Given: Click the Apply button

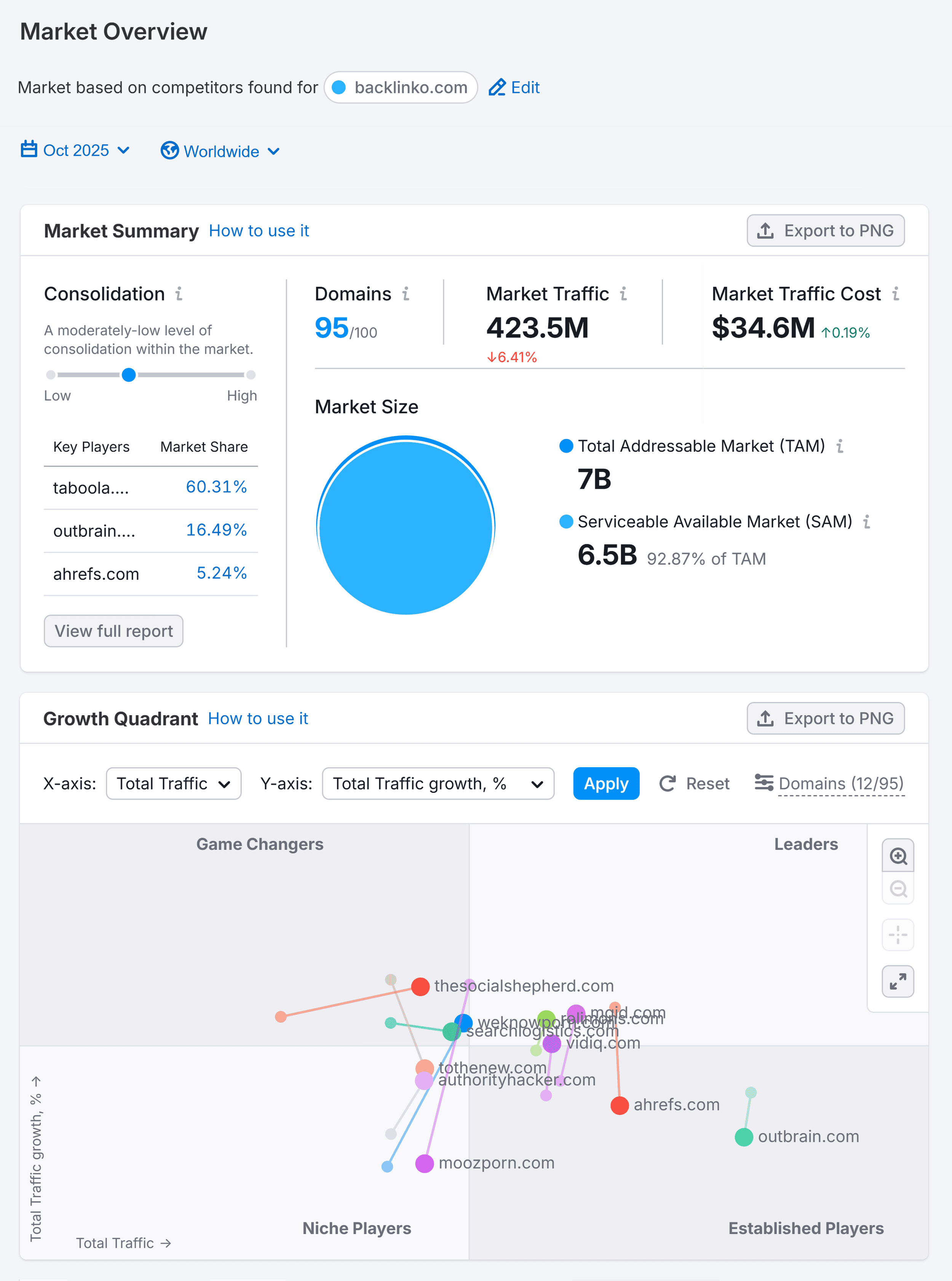Looking at the screenshot, I should (605, 784).
